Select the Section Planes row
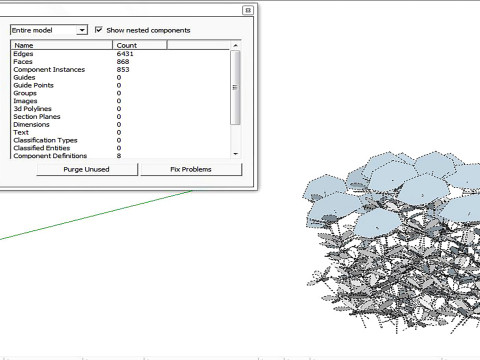The image size is (480, 360). click(121, 116)
